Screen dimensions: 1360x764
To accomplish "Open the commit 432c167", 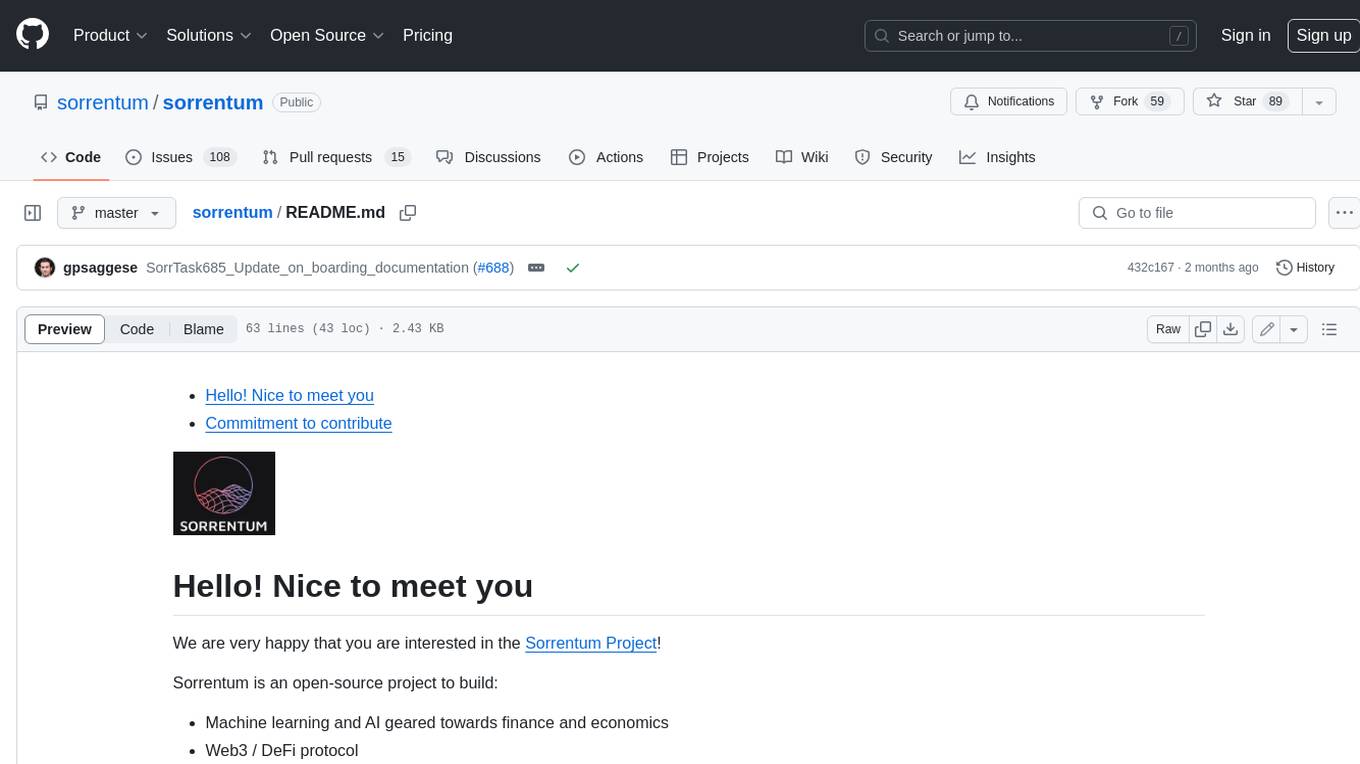I will 1150,268.
